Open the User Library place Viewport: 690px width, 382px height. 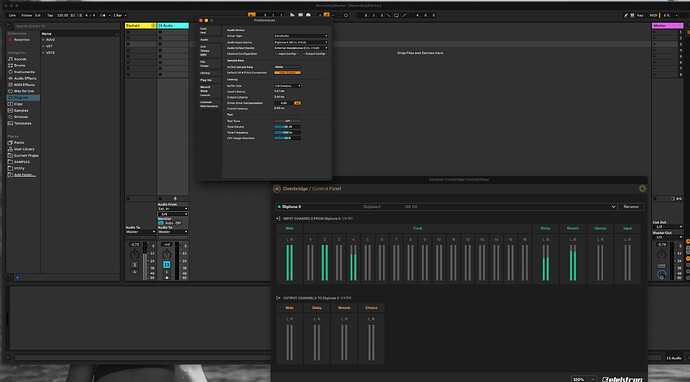24,149
